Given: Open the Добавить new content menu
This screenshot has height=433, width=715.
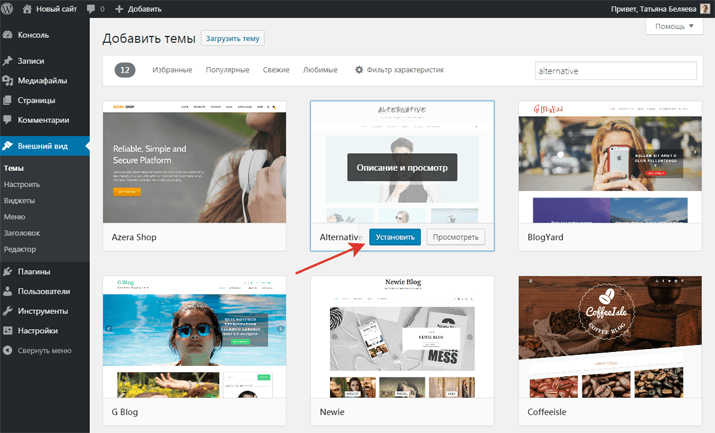Looking at the screenshot, I should (138, 9).
